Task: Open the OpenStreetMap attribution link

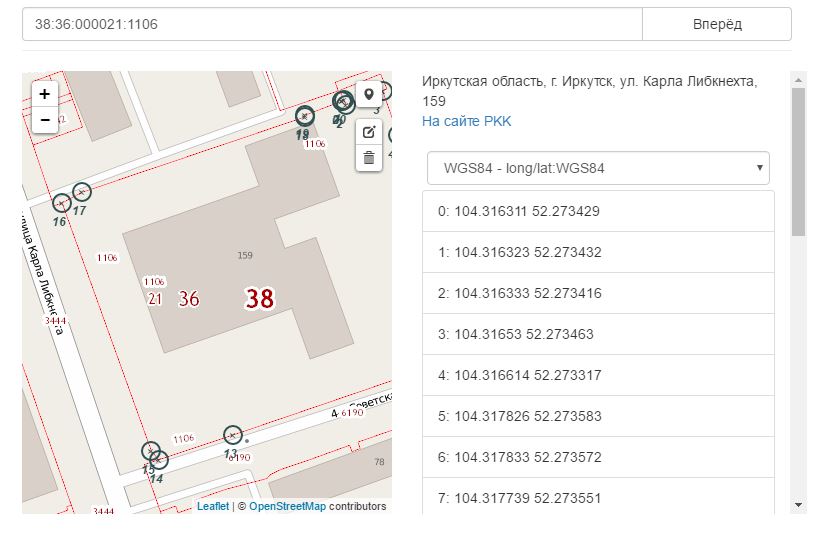Action: point(286,506)
